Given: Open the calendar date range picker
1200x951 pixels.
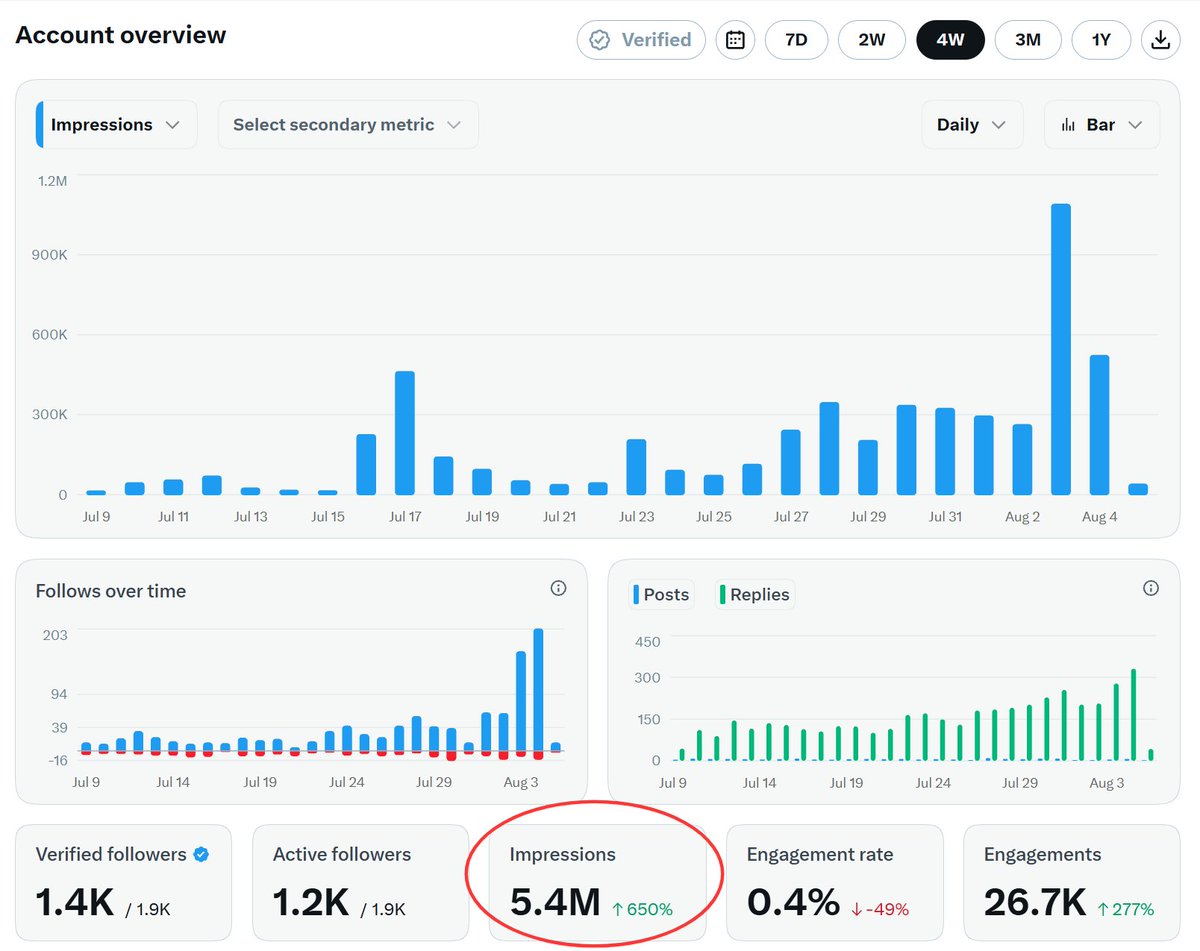Looking at the screenshot, I should pos(735,40).
